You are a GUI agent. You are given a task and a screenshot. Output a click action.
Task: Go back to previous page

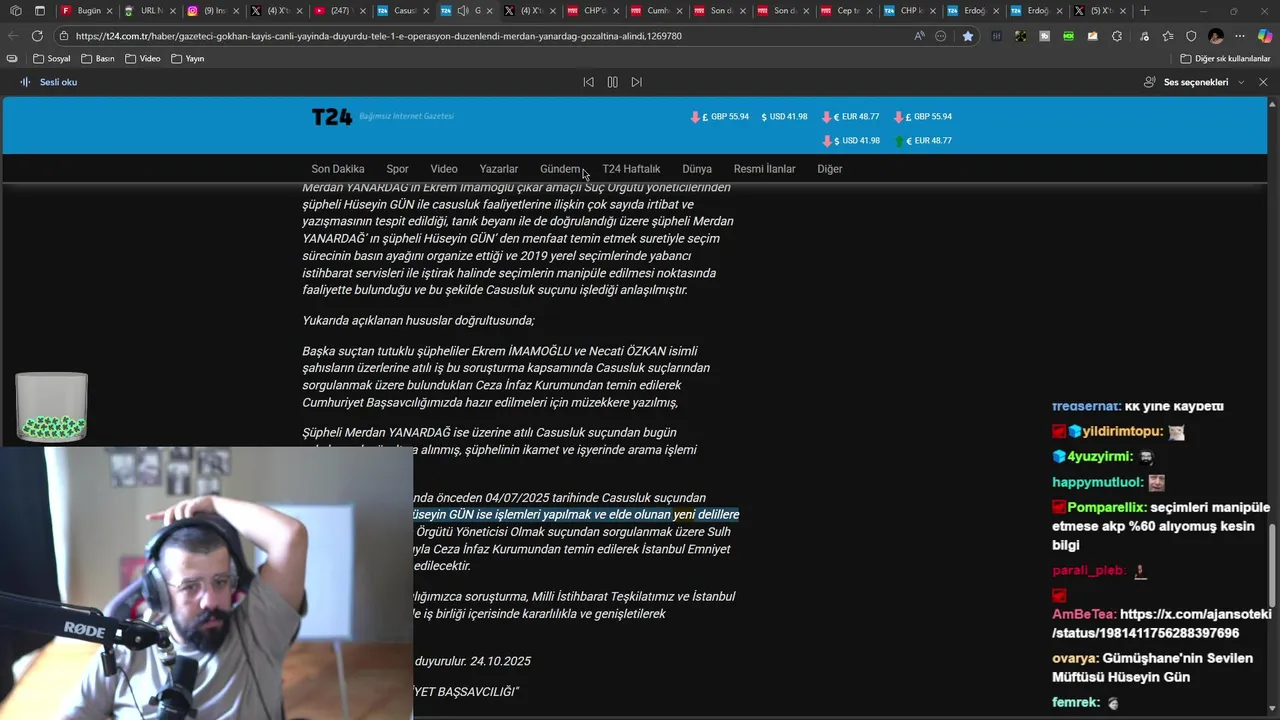[12, 36]
